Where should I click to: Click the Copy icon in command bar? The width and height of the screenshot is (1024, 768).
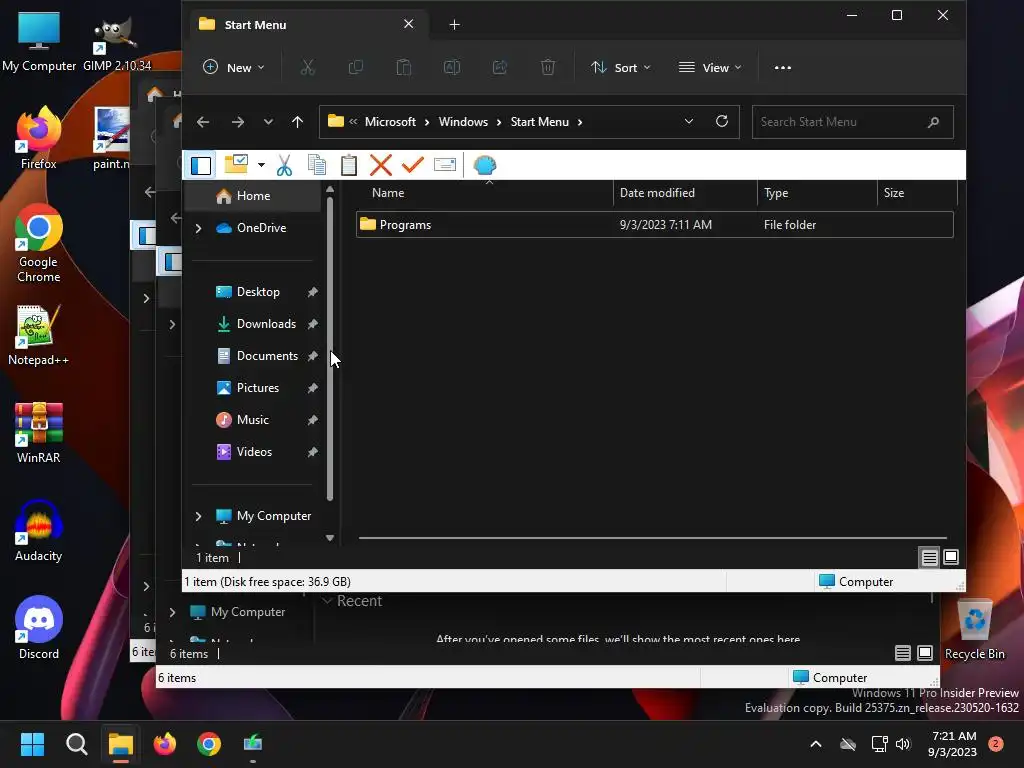click(356, 67)
